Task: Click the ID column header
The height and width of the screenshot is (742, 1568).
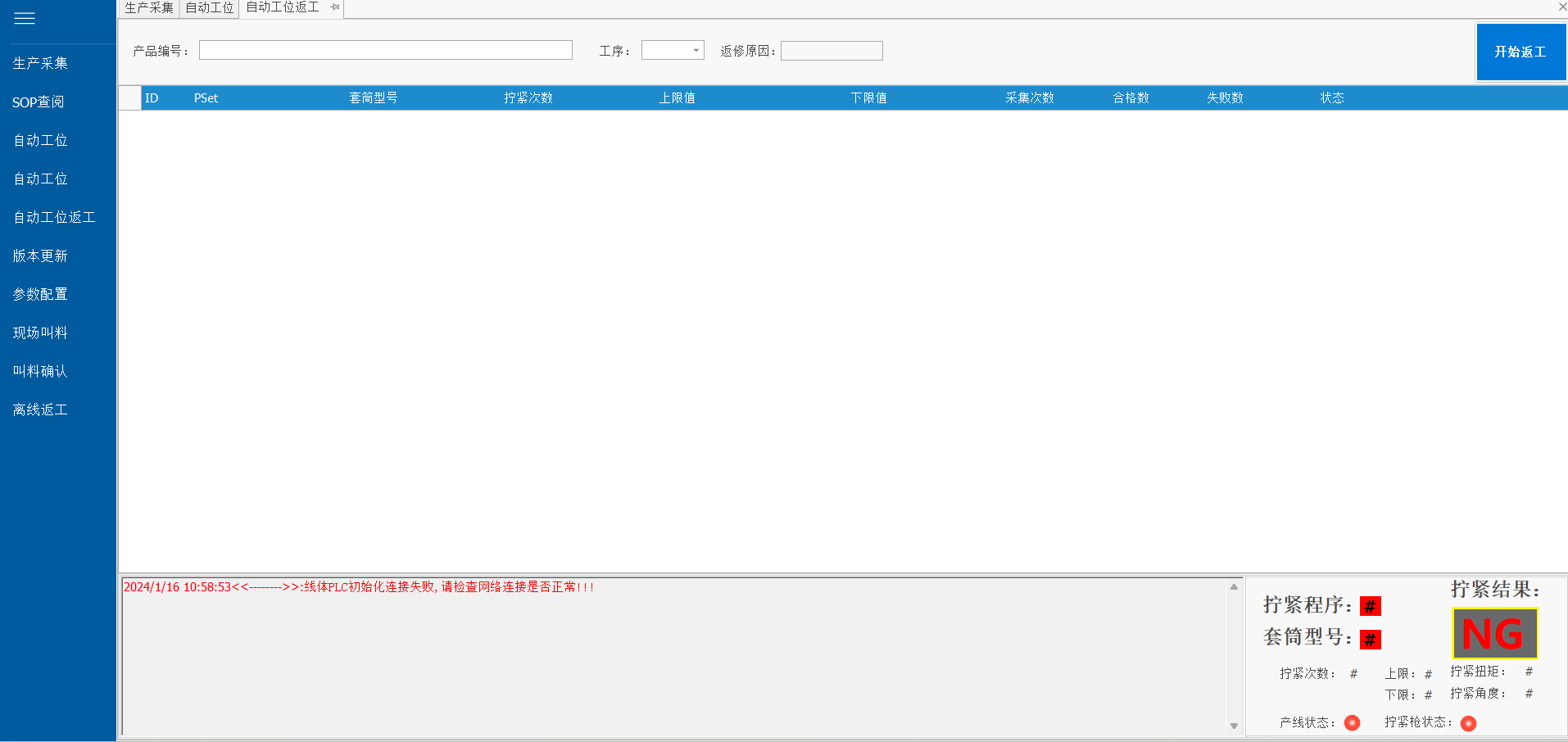Action: coord(152,97)
